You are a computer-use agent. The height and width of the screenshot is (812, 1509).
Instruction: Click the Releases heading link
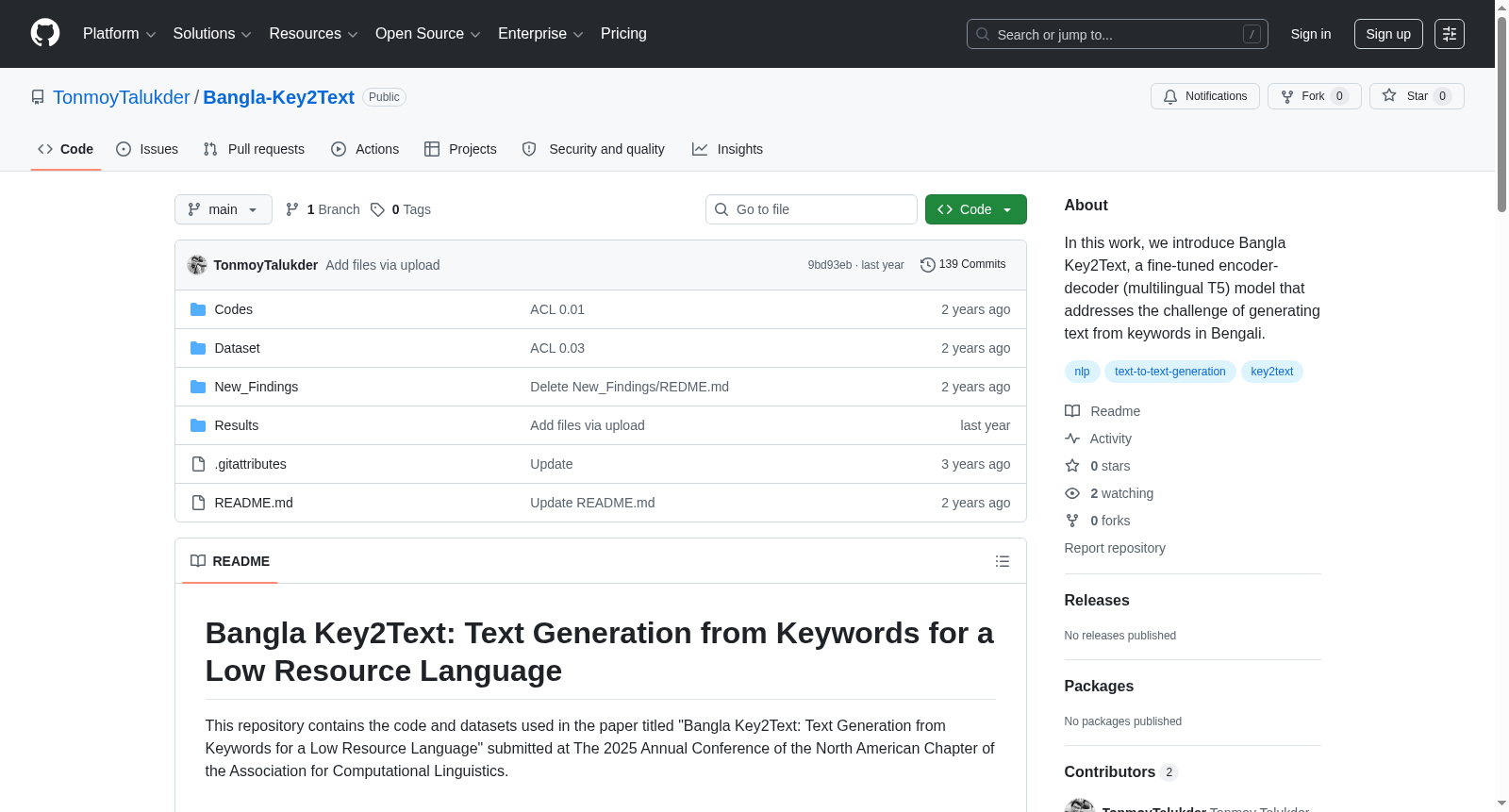coord(1097,601)
